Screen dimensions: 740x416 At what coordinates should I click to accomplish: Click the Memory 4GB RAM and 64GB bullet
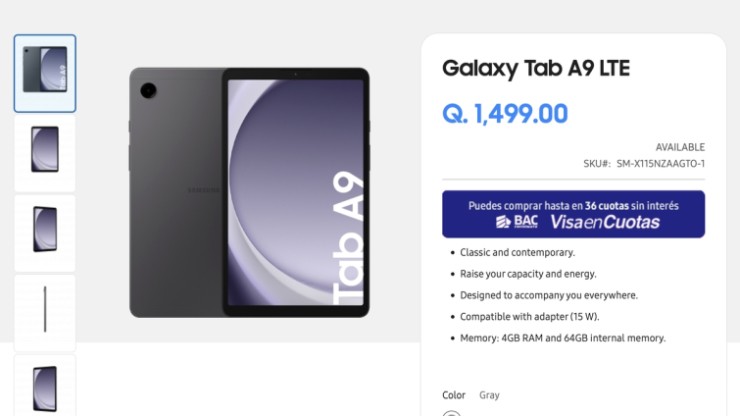(562, 338)
